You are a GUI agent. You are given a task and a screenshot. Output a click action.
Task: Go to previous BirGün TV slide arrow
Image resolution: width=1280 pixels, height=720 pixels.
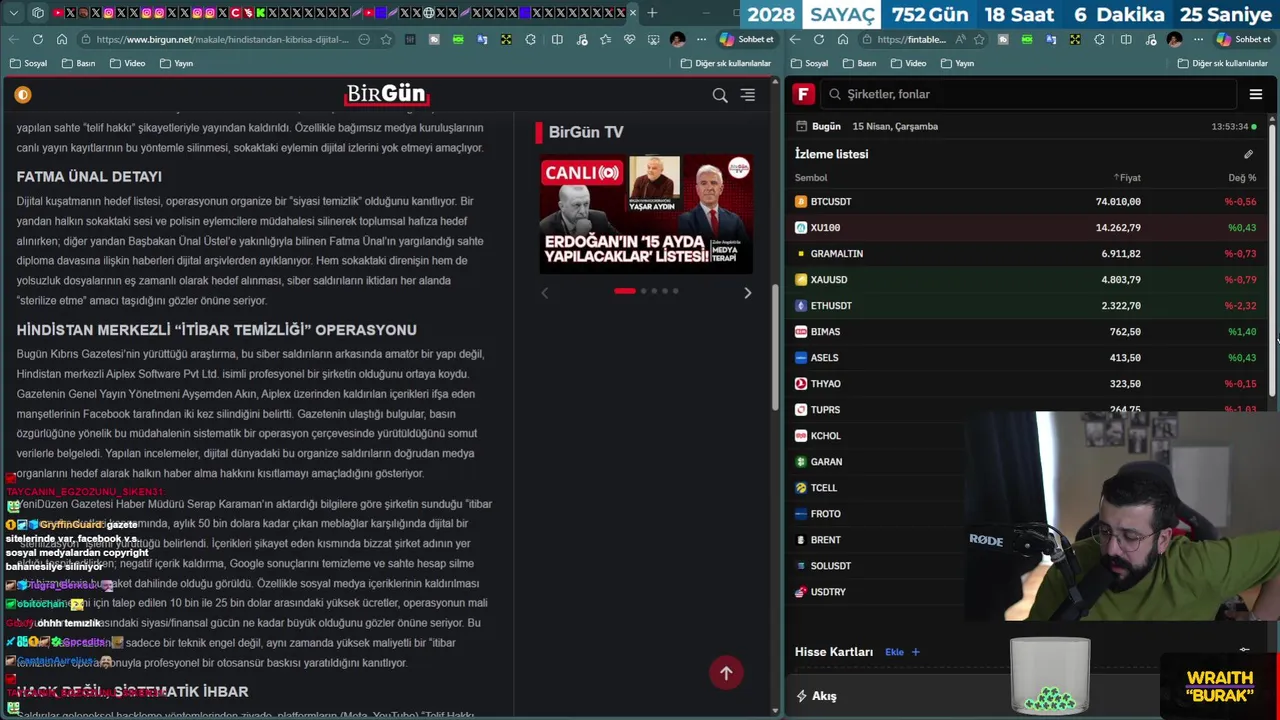click(x=544, y=293)
